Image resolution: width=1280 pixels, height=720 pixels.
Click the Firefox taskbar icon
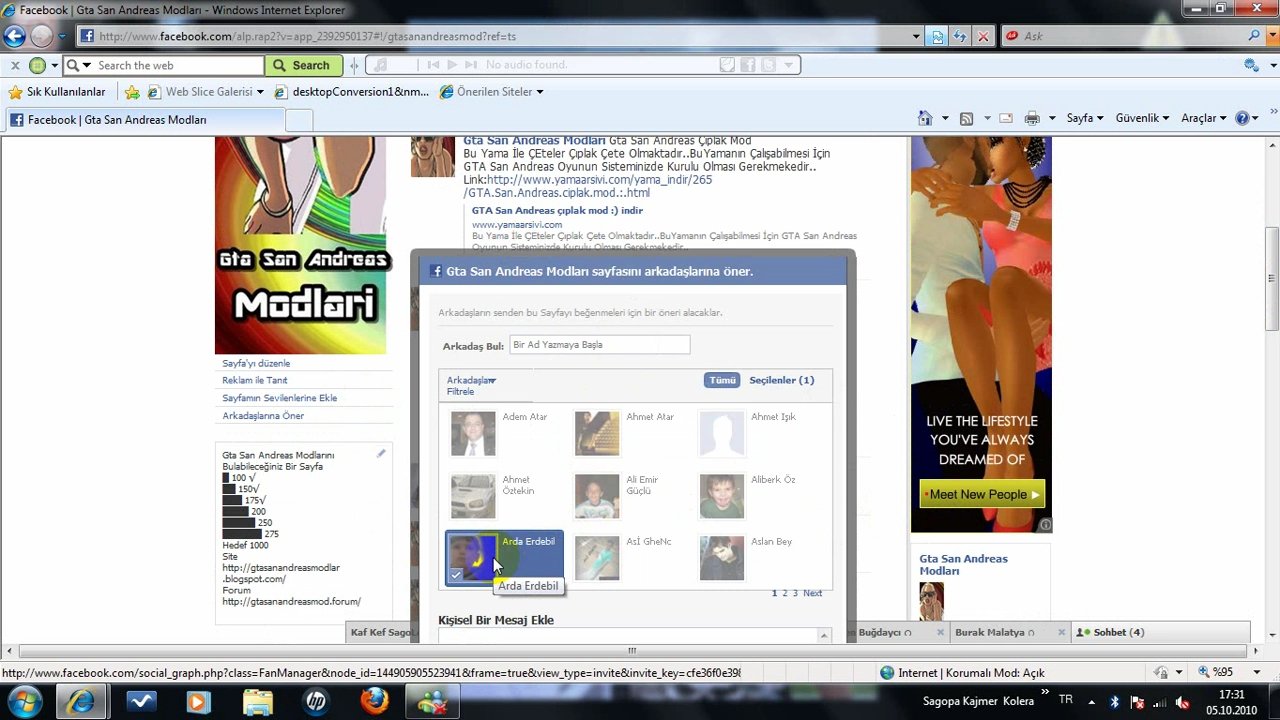374,702
